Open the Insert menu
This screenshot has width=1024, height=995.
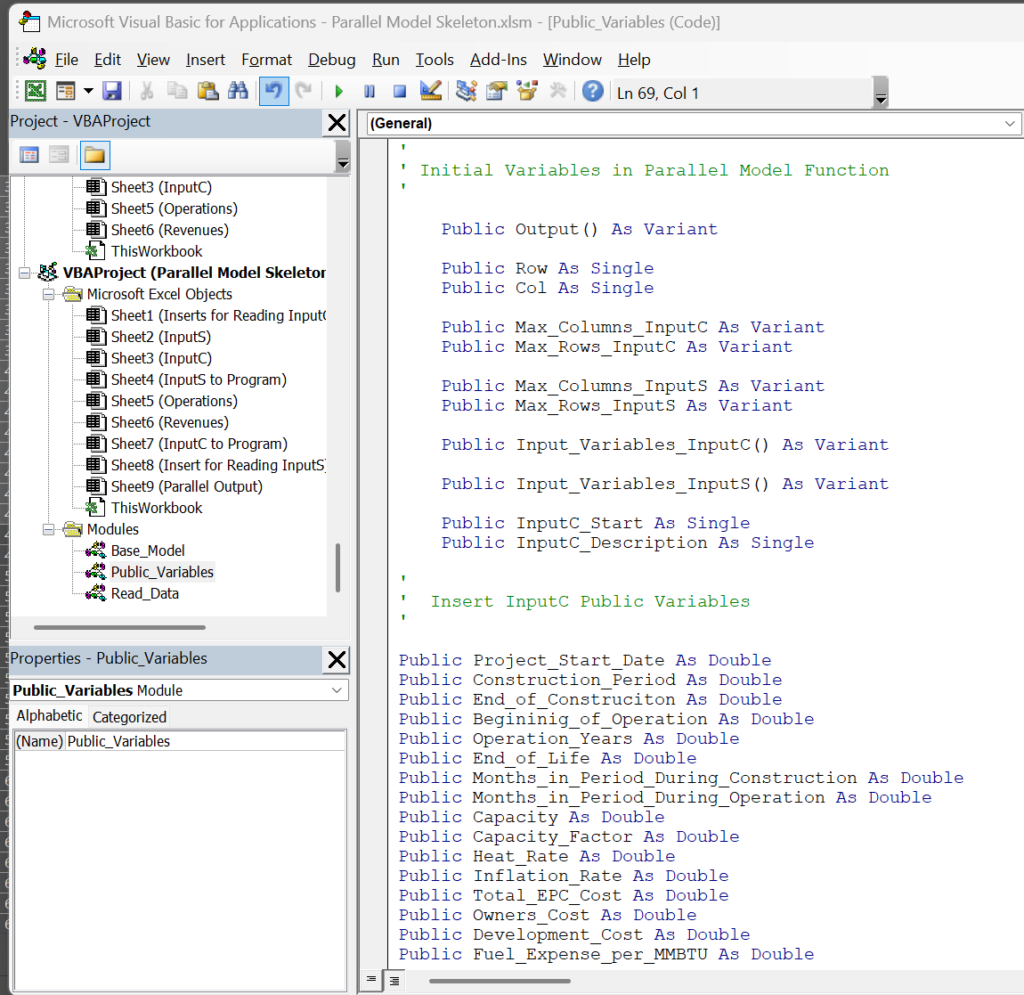point(205,59)
